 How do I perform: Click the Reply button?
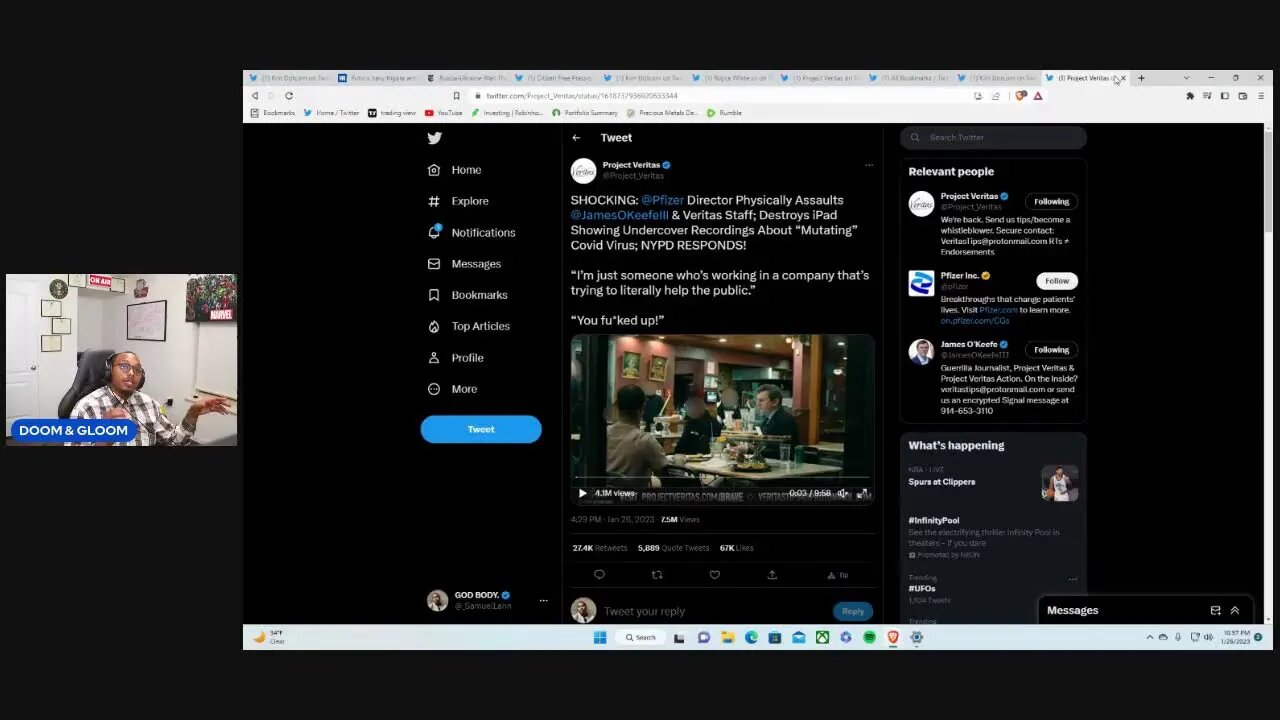(x=853, y=611)
